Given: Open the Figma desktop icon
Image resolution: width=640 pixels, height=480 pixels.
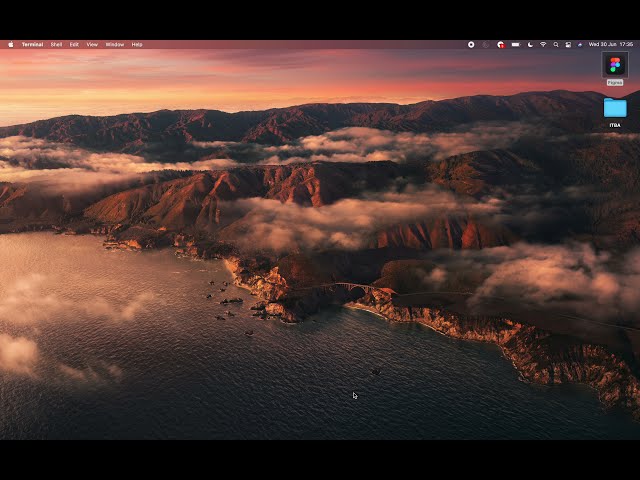Looking at the screenshot, I should pos(615,65).
